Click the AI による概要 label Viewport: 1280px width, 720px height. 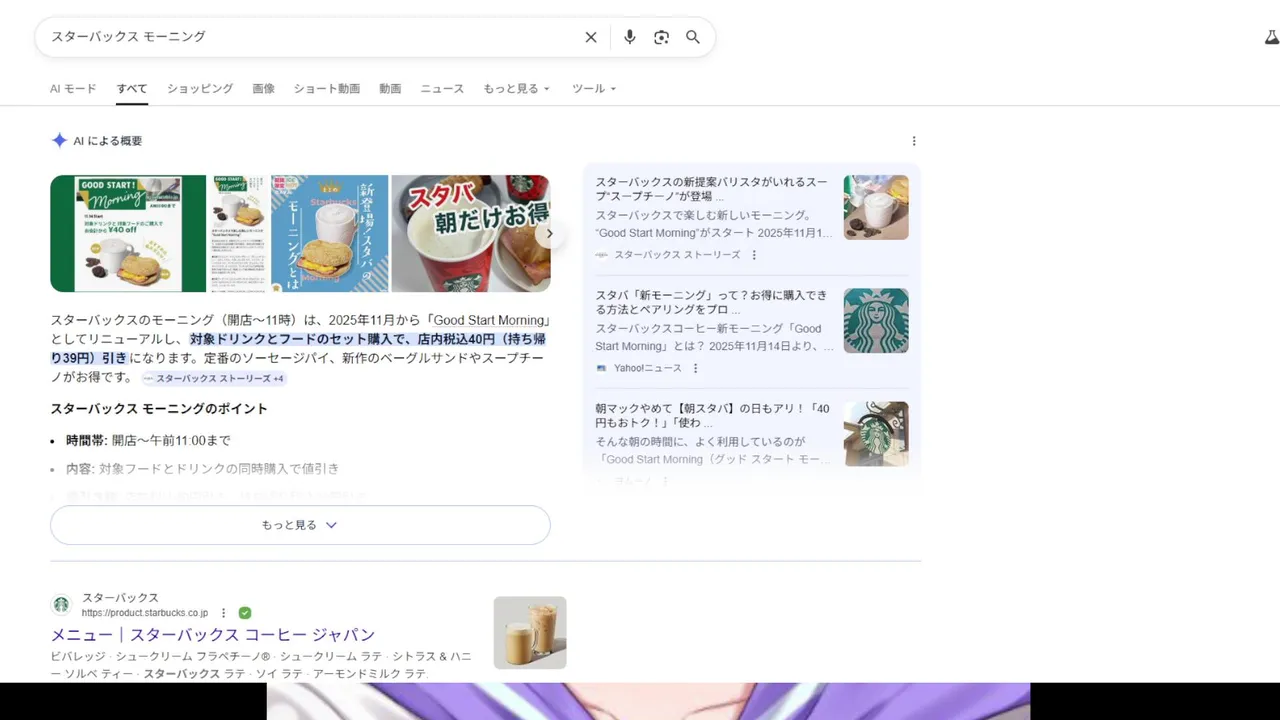[108, 141]
